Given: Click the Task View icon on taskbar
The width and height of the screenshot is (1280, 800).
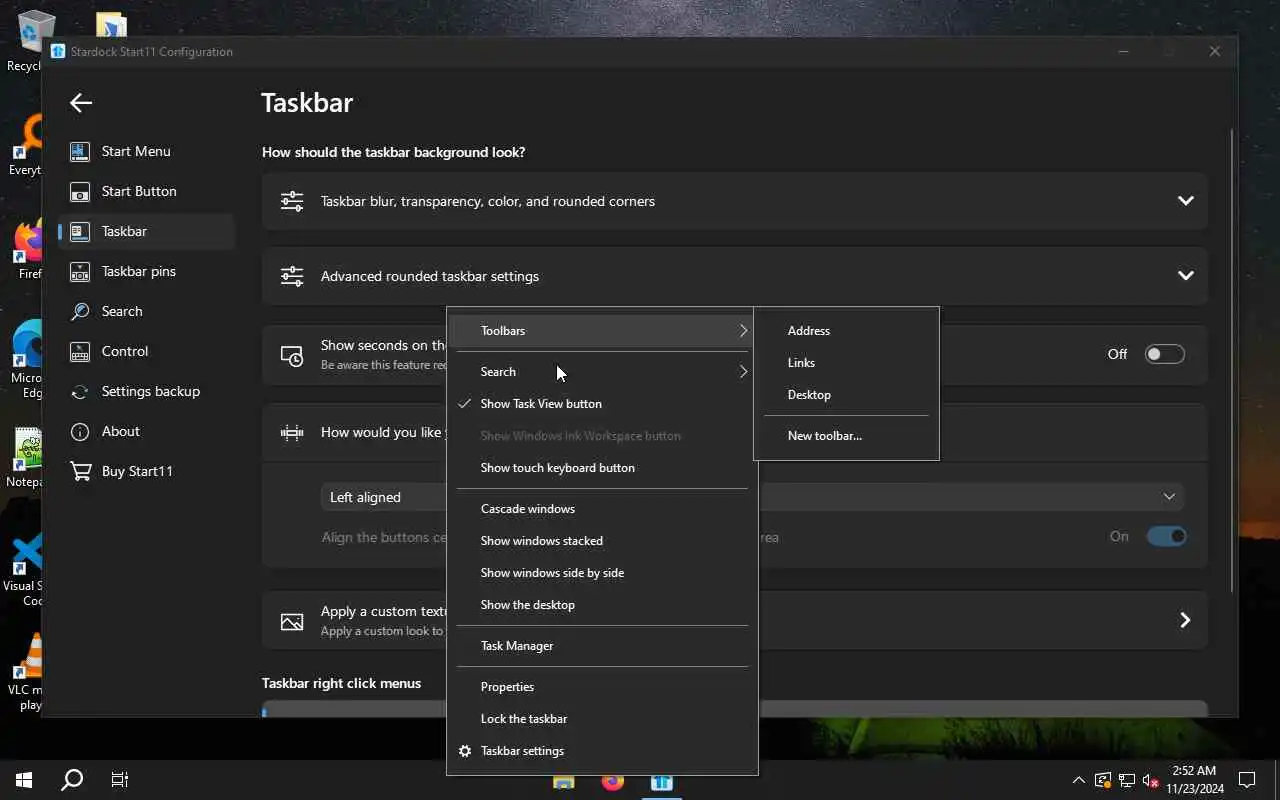Looking at the screenshot, I should pyautogui.click(x=120, y=780).
